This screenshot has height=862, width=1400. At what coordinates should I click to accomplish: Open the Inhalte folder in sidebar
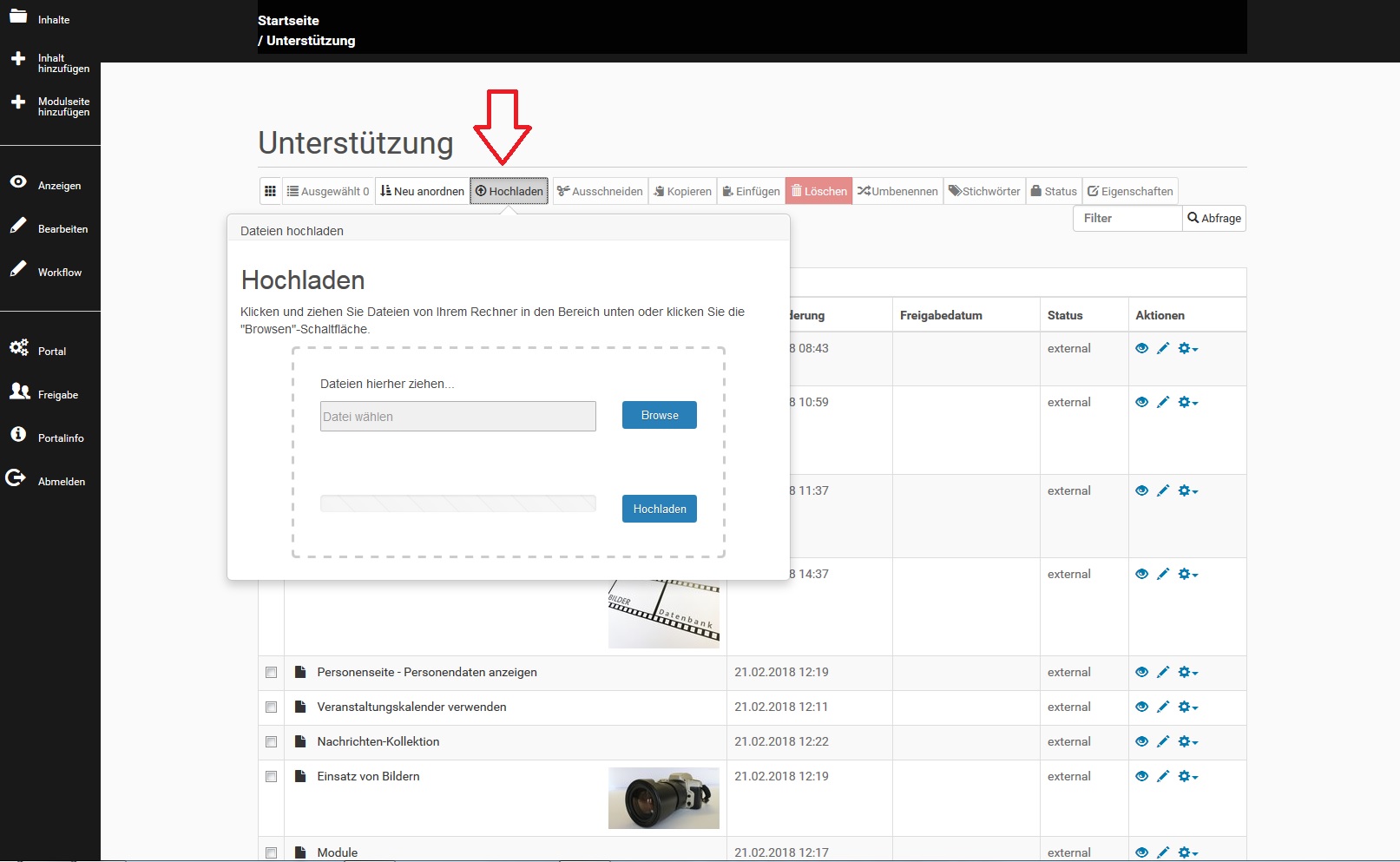click(18, 16)
